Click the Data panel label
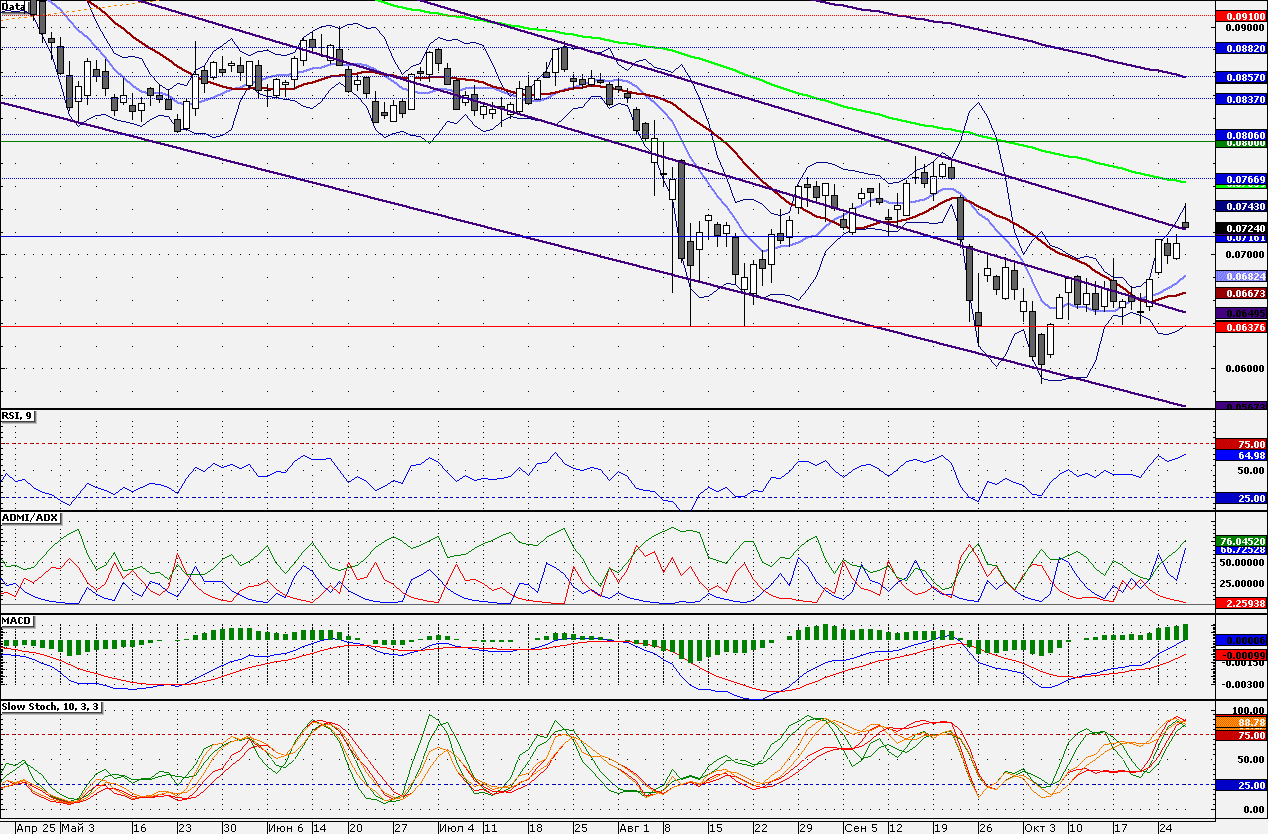Image resolution: width=1268 pixels, height=834 pixels. (x=14, y=6)
